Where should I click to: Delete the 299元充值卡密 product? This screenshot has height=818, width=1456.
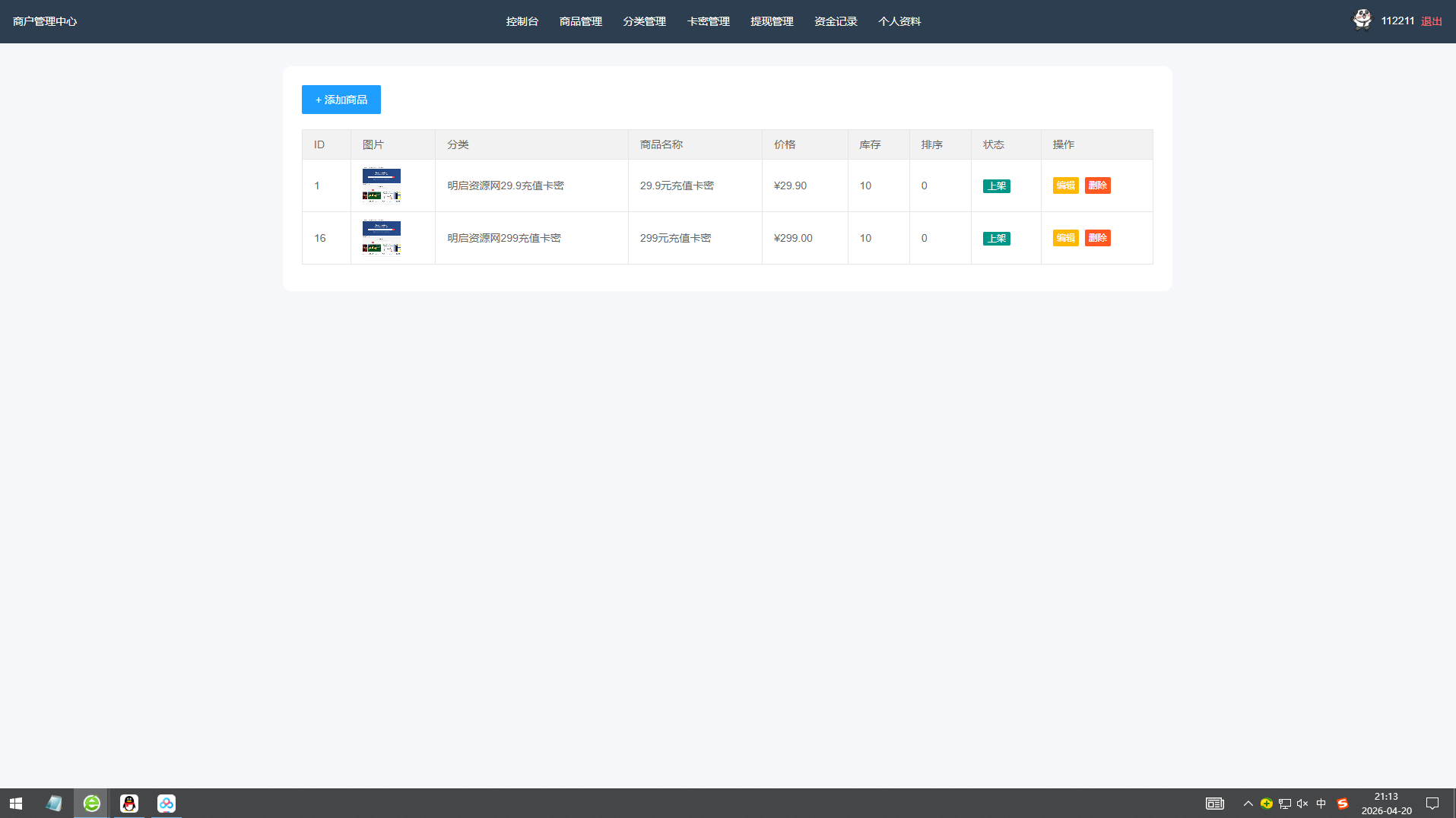coord(1097,238)
